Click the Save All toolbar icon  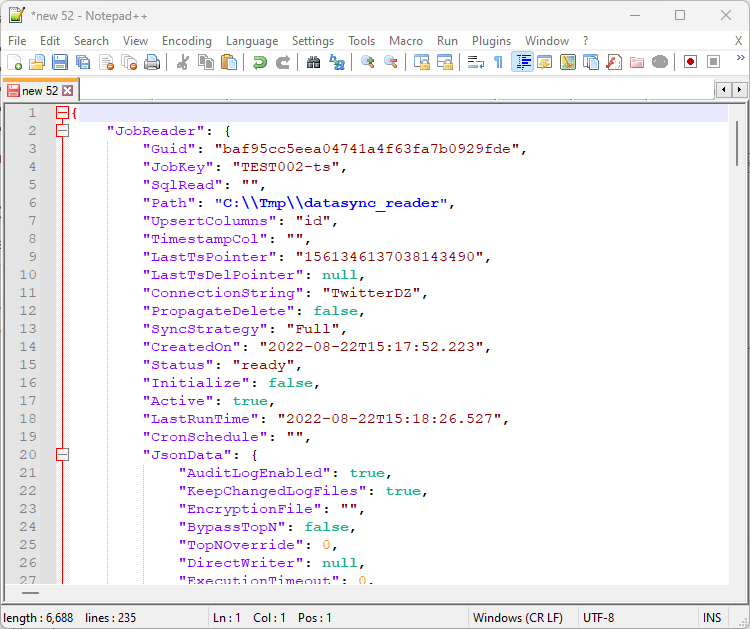coord(83,62)
